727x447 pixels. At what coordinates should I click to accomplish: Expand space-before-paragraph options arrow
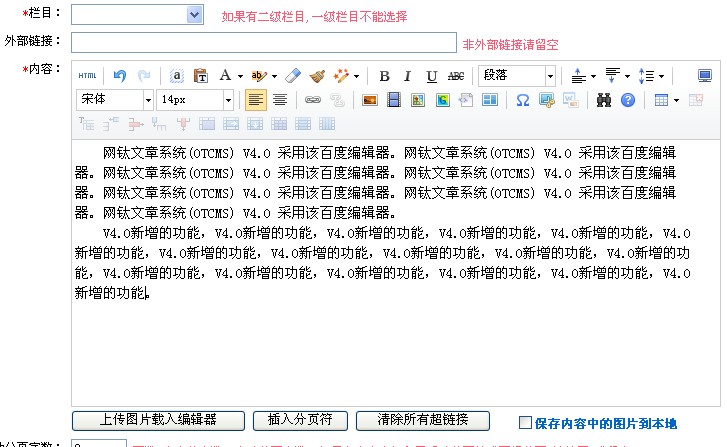[593, 77]
